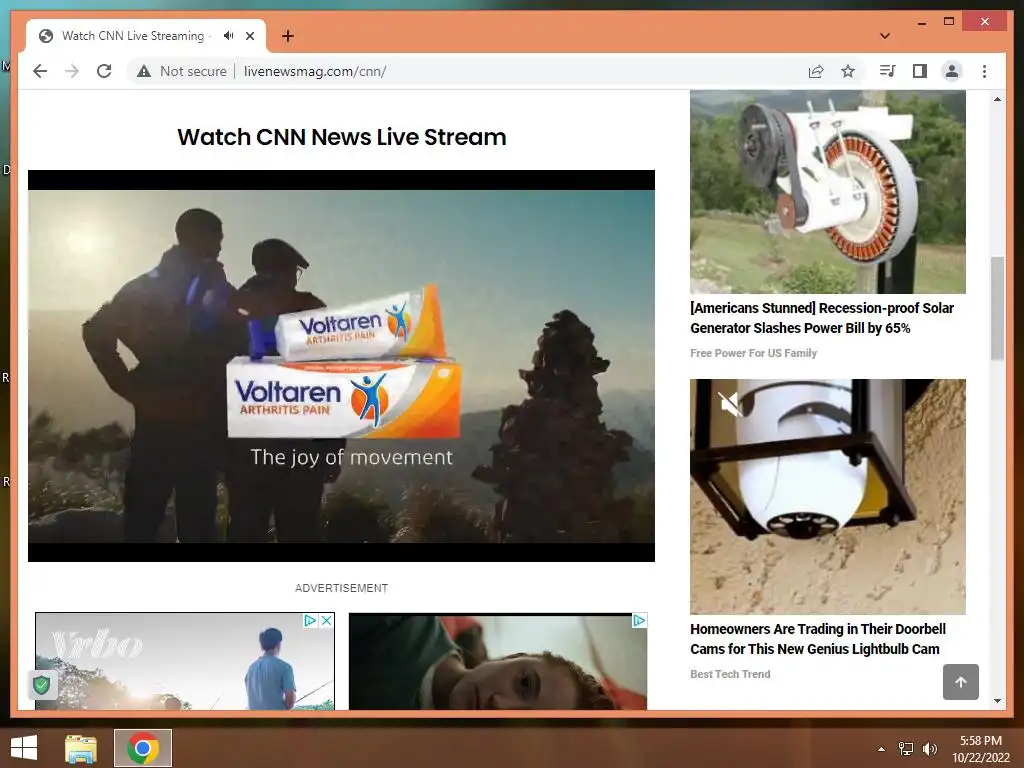Click the Chrome taskbar icon

pyautogui.click(x=143, y=748)
